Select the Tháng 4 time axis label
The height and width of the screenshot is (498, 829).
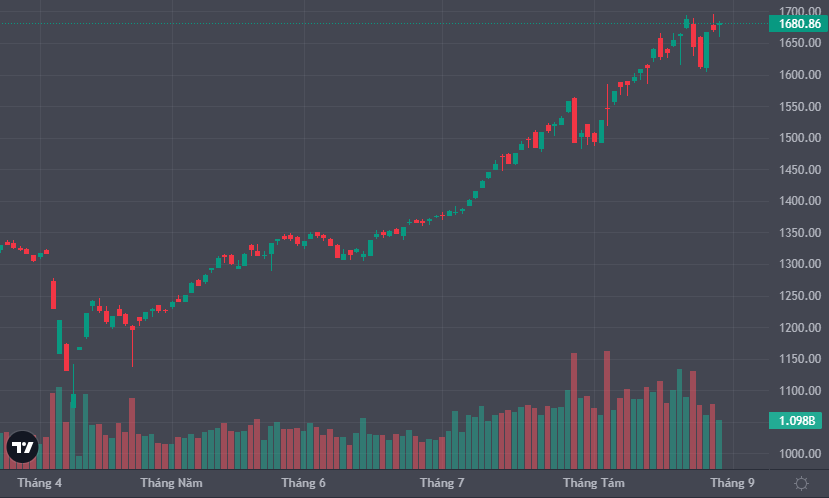click(x=40, y=483)
